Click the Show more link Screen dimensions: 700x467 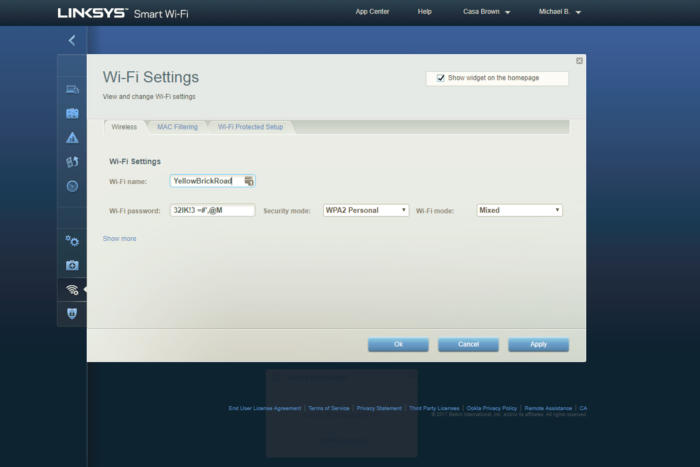pos(119,239)
